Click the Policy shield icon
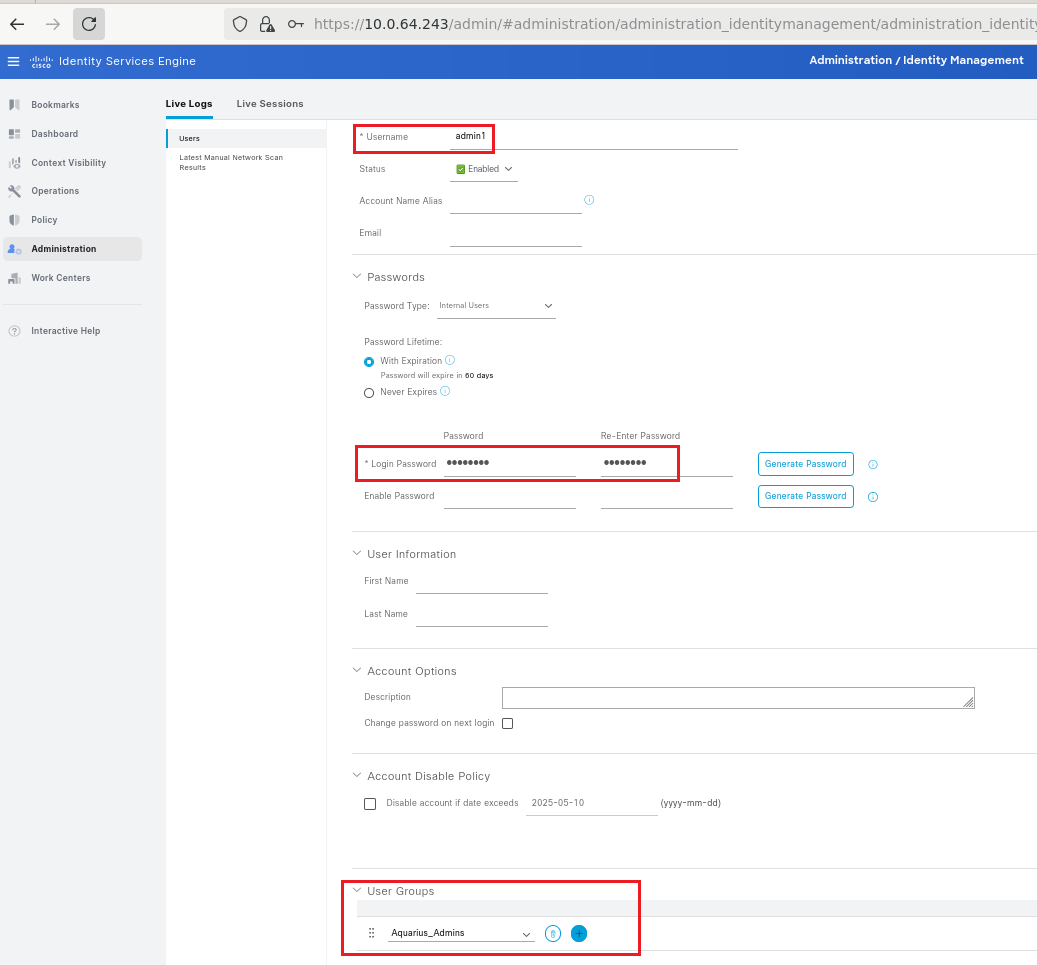The image size is (1037, 965). tap(15, 220)
